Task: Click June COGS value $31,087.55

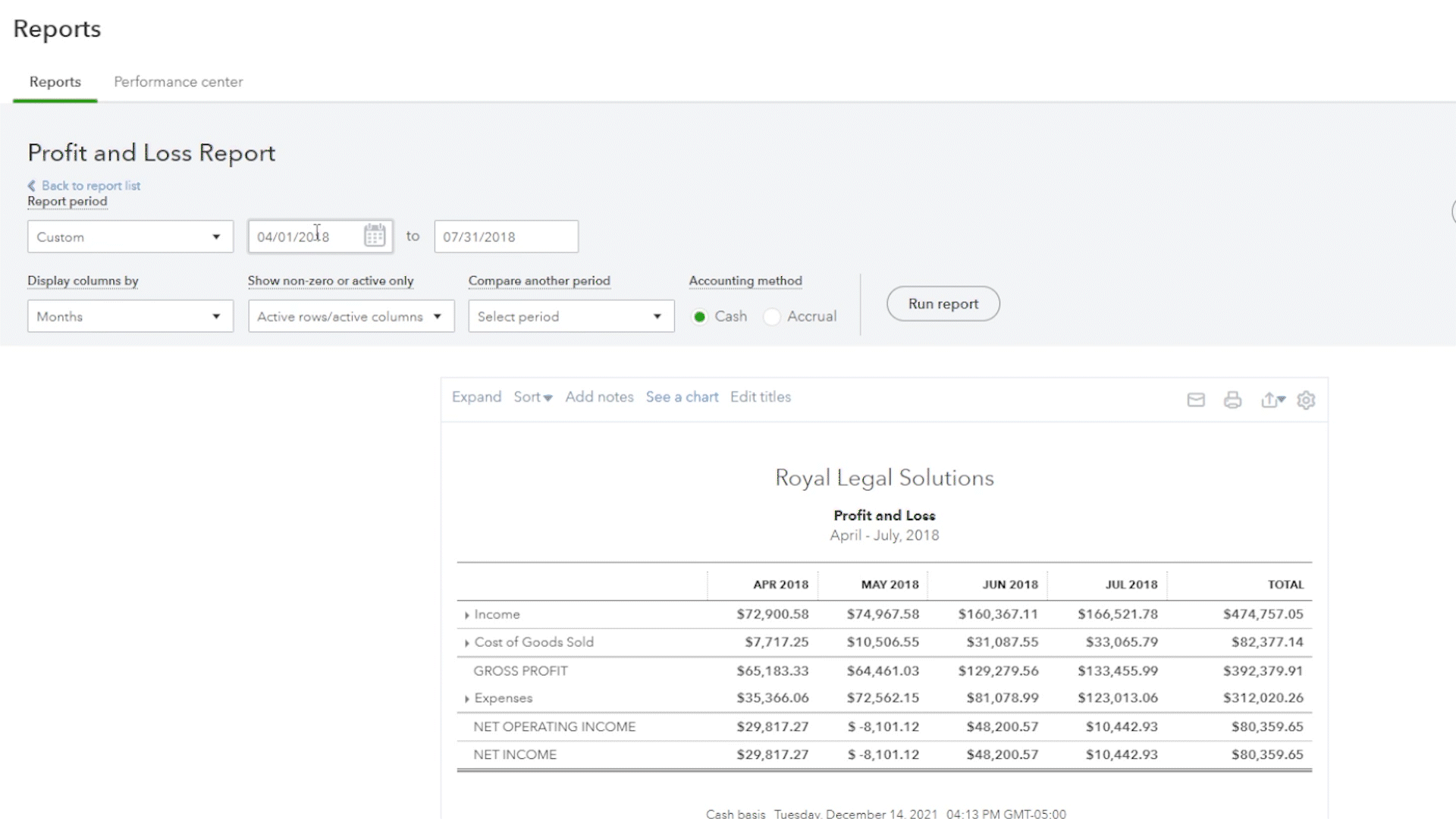Action: pos(1002,642)
